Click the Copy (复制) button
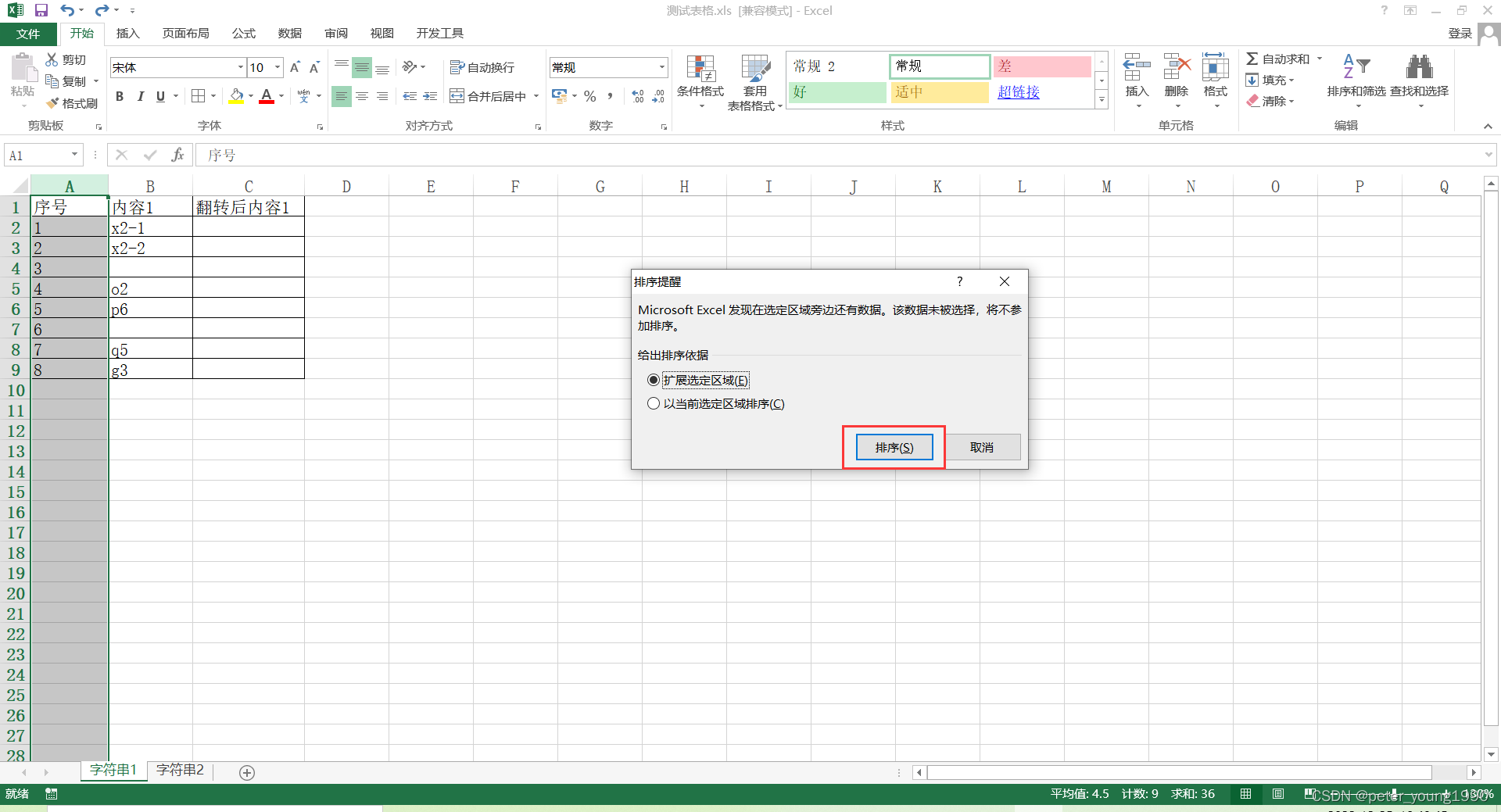This screenshot has height=812, width=1501. coord(66,81)
